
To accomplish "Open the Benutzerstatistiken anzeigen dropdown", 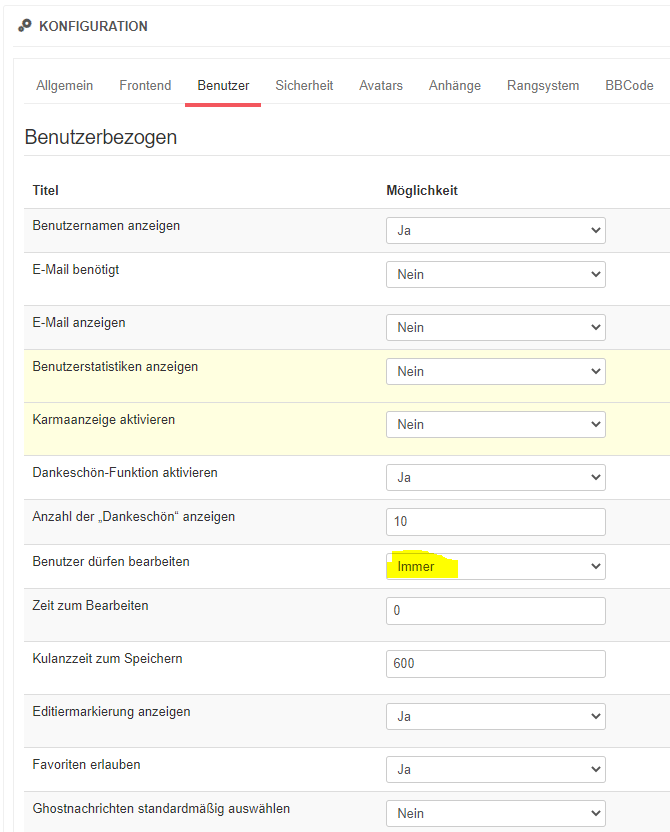I will [495, 372].
